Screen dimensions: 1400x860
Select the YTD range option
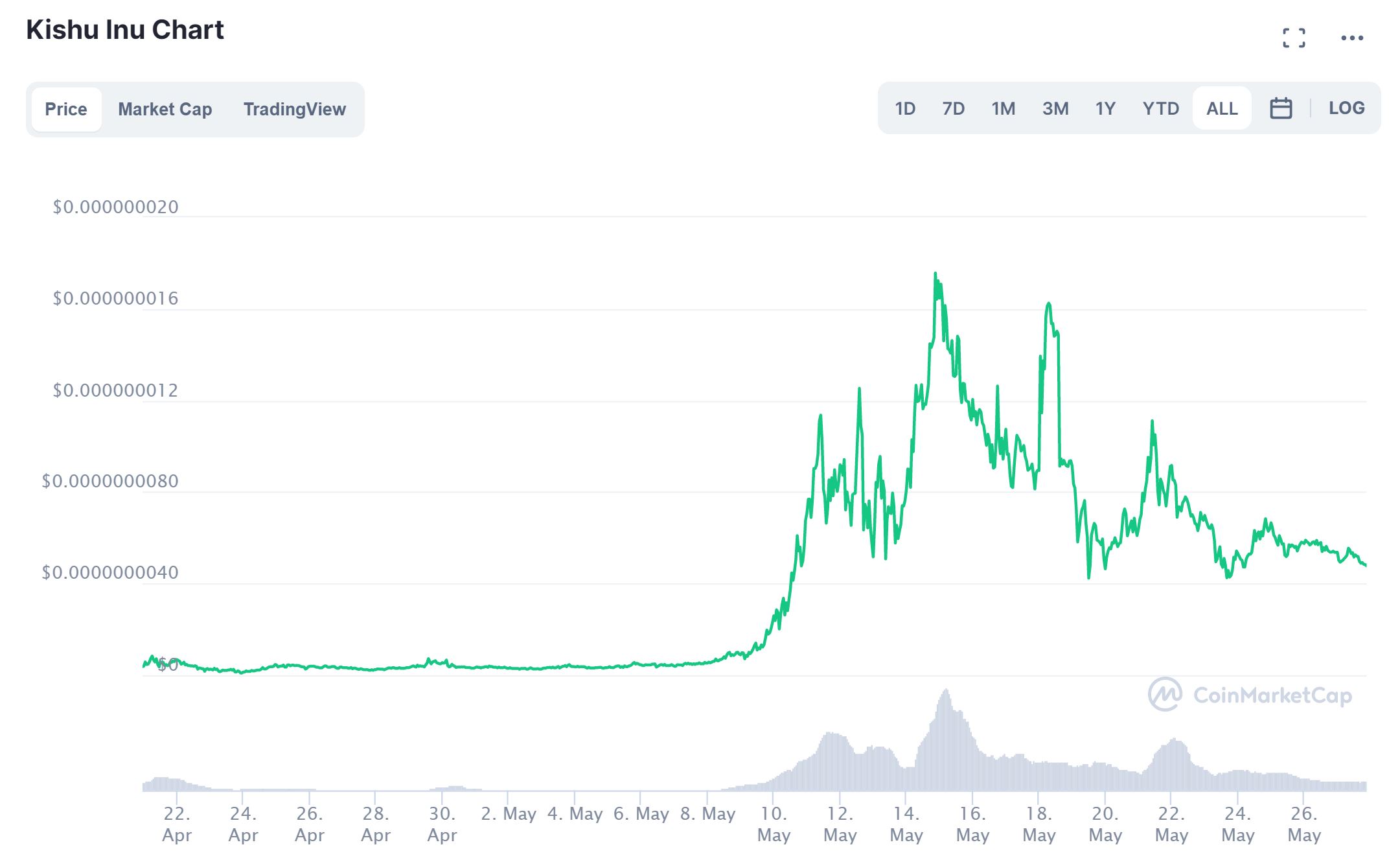[x=1160, y=108]
